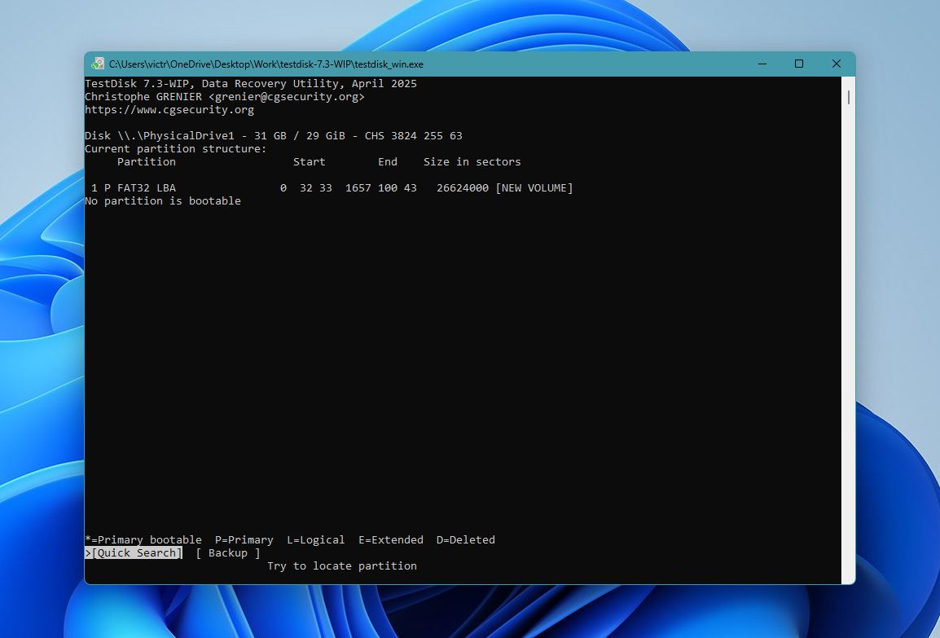Click the TestDisk 7.3-WIP version line
The image size is (940, 638).
click(251, 83)
